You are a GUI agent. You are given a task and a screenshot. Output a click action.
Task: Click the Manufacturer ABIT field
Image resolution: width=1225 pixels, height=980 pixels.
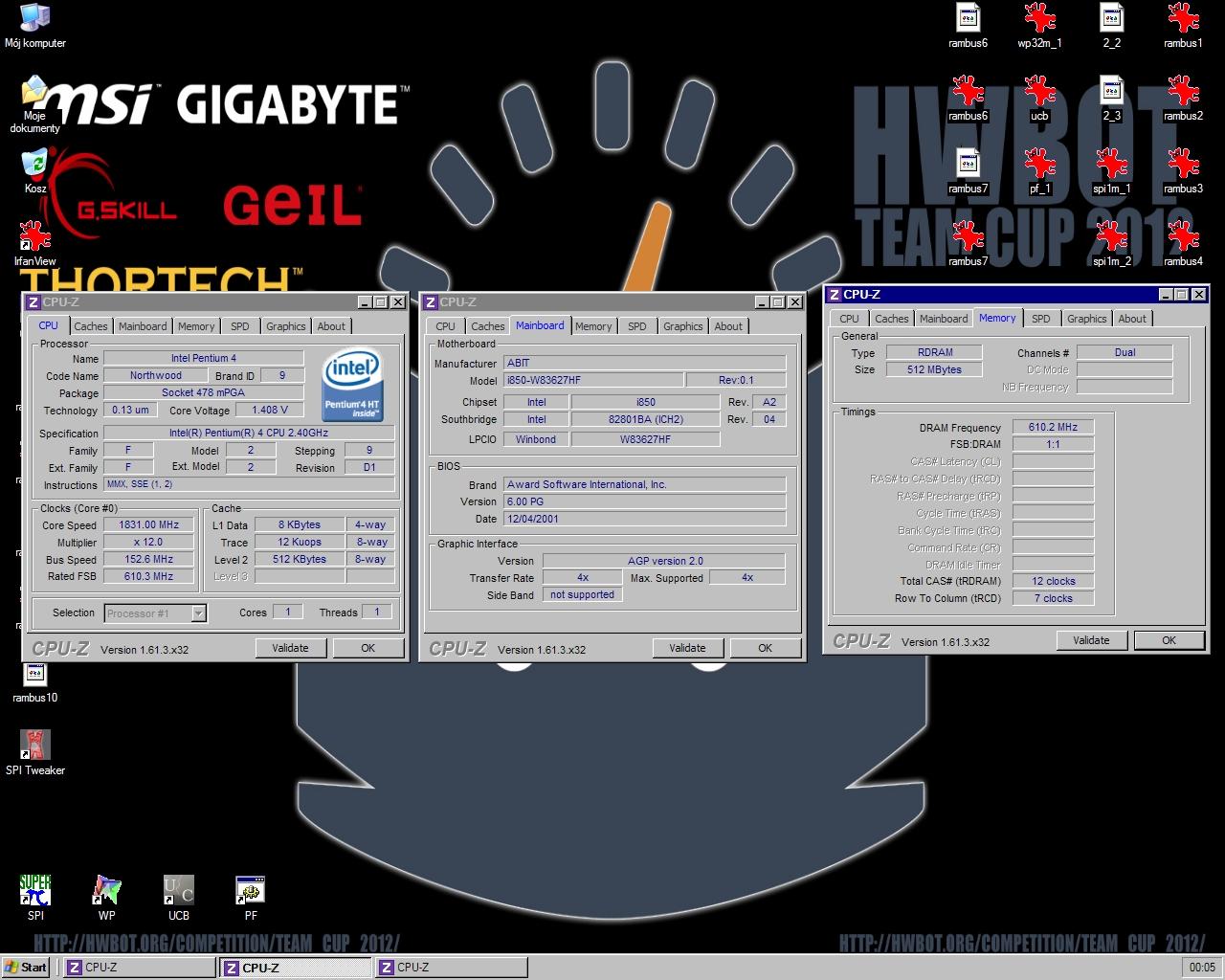click(644, 364)
